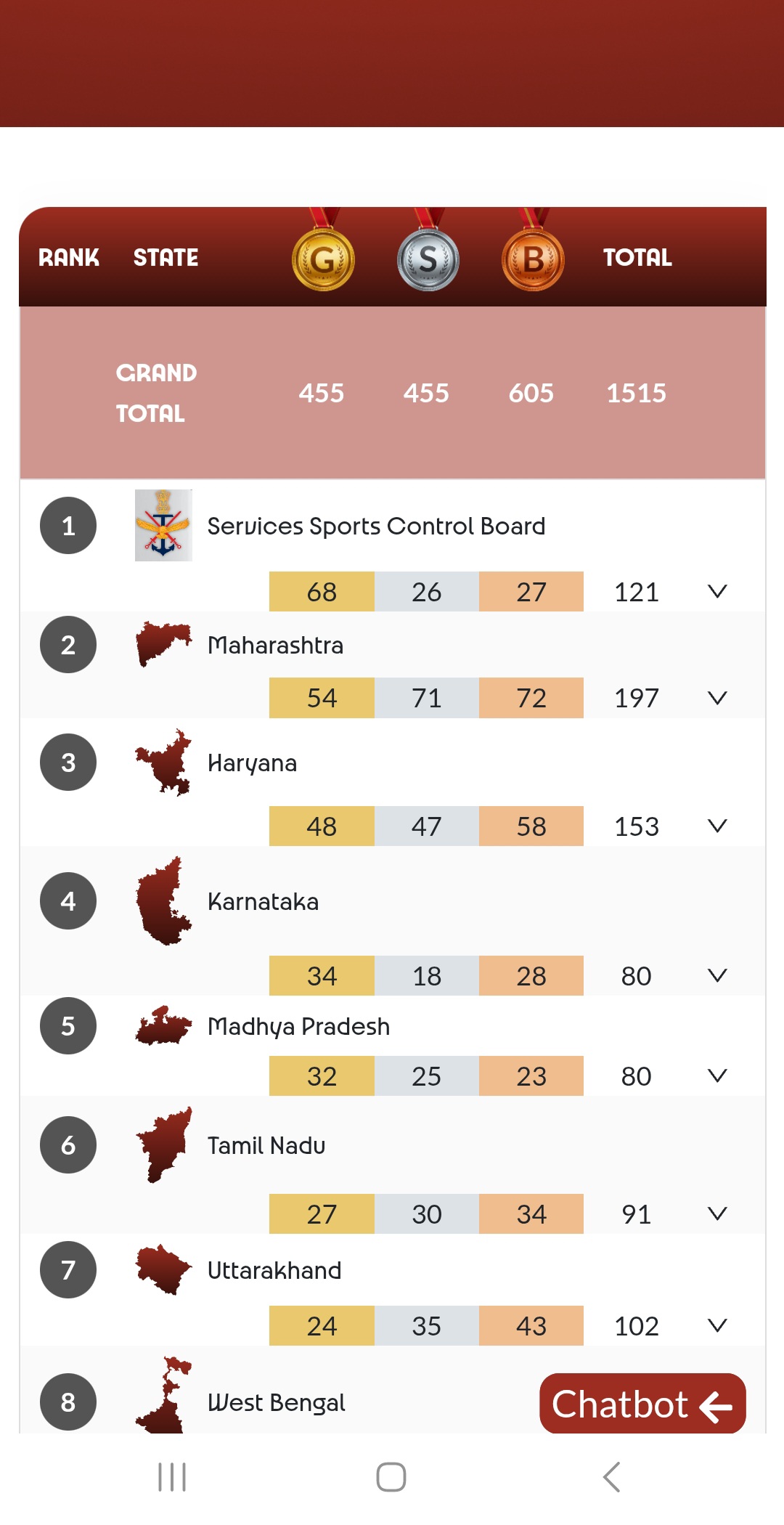Tap the Maharashtra state map icon
The image size is (784, 1525).
[x=163, y=643]
